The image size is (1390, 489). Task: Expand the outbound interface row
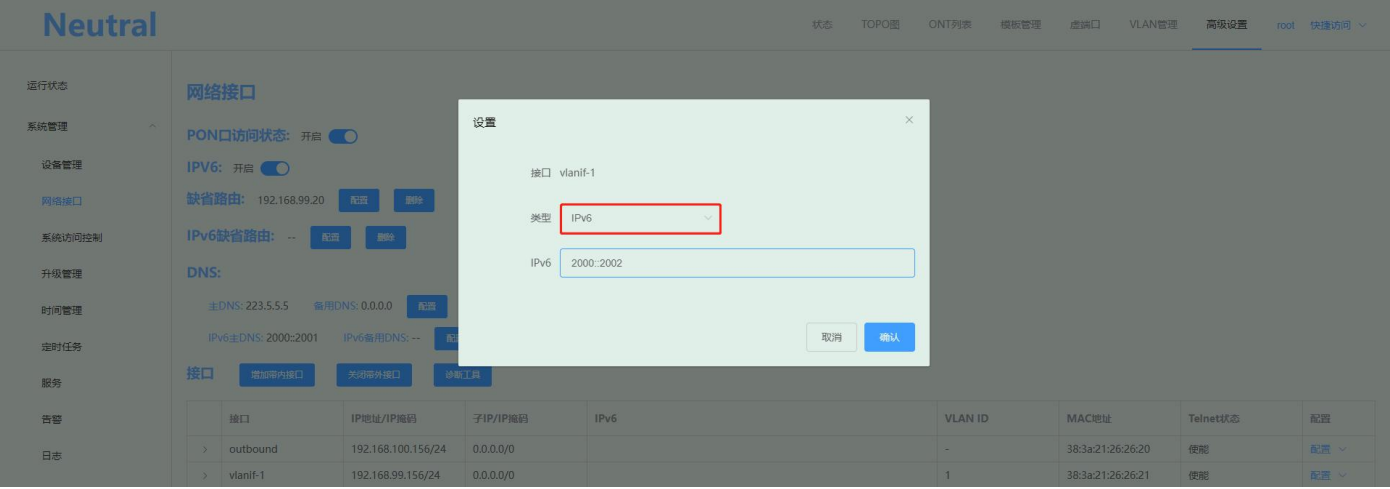point(204,449)
